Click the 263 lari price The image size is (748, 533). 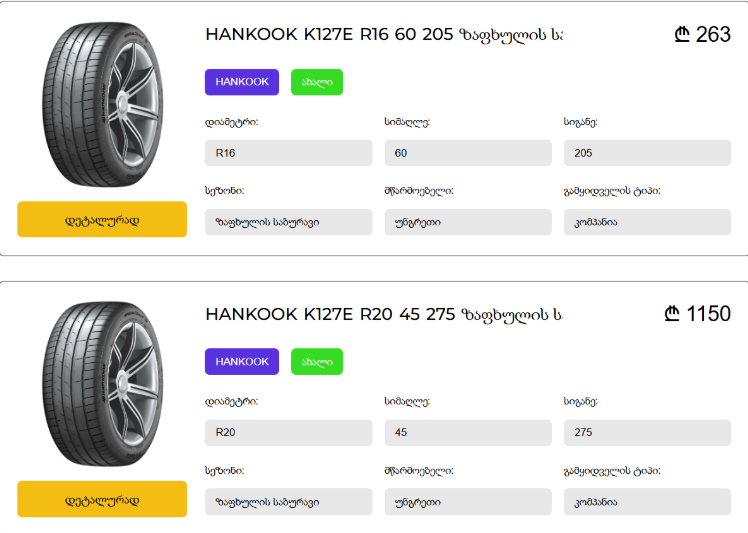point(703,35)
